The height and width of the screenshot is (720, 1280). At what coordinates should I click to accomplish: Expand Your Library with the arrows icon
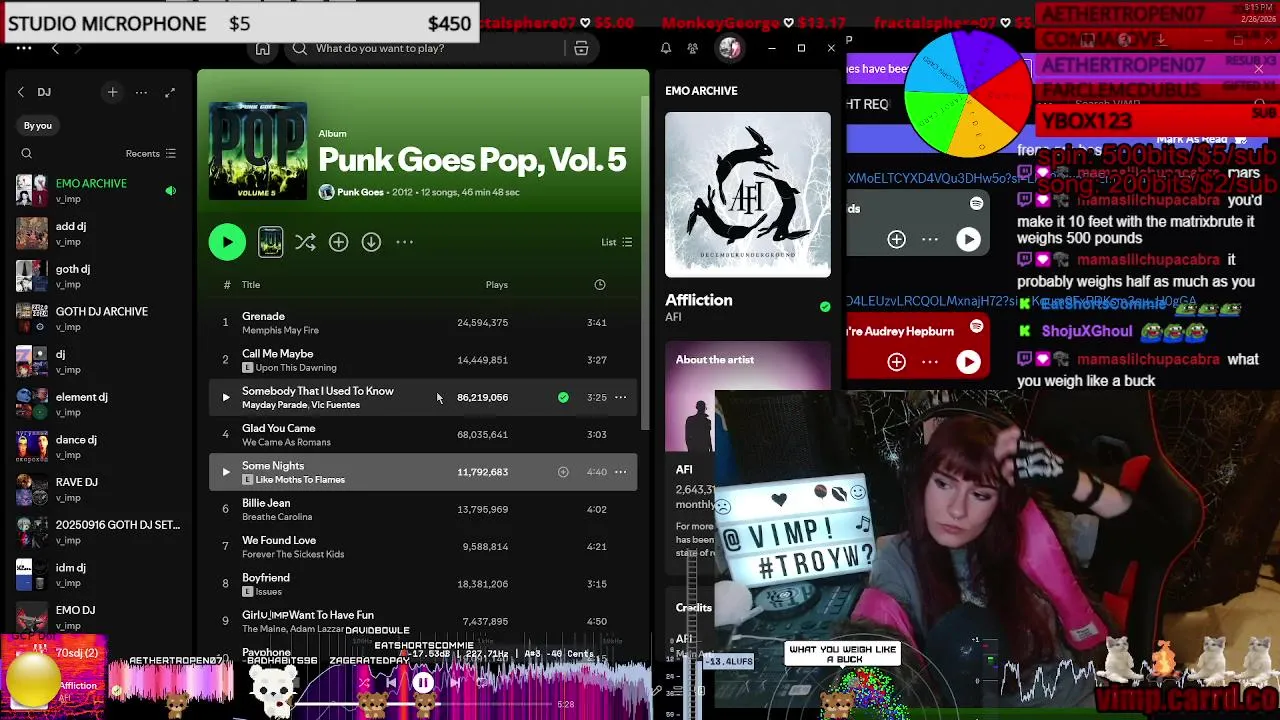pos(170,92)
